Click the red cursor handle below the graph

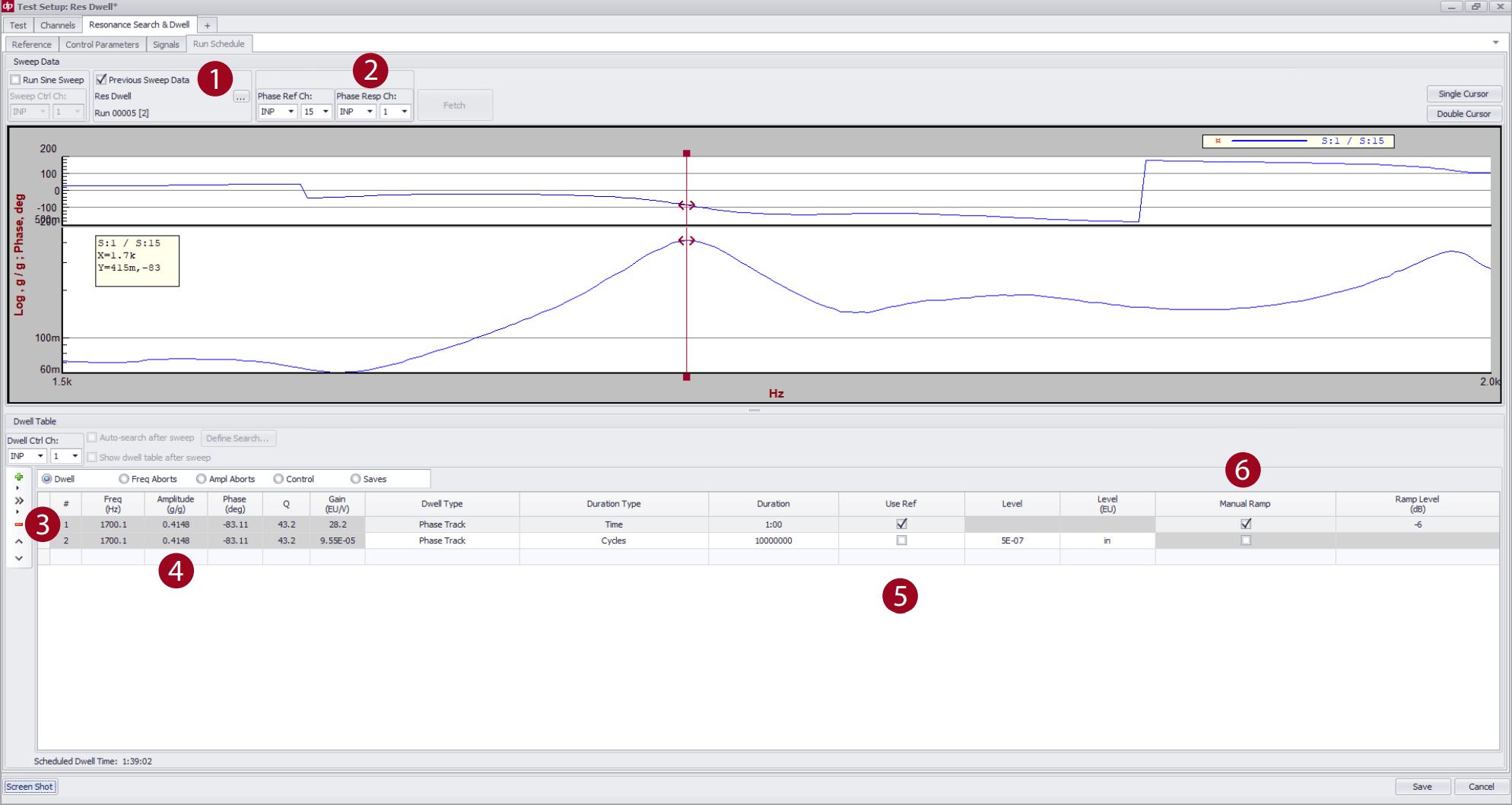click(x=687, y=376)
